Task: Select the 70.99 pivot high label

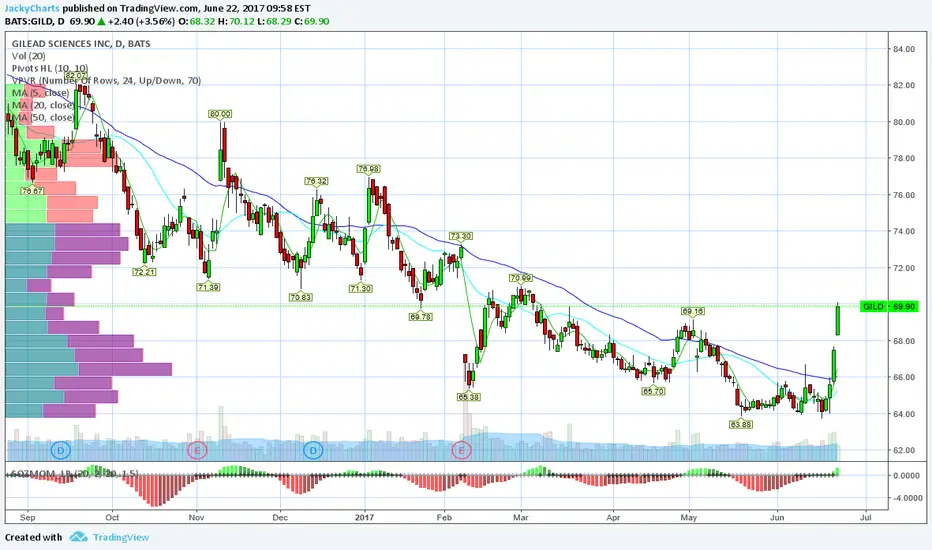Action: pyautogui.click(x=521, y=278)
